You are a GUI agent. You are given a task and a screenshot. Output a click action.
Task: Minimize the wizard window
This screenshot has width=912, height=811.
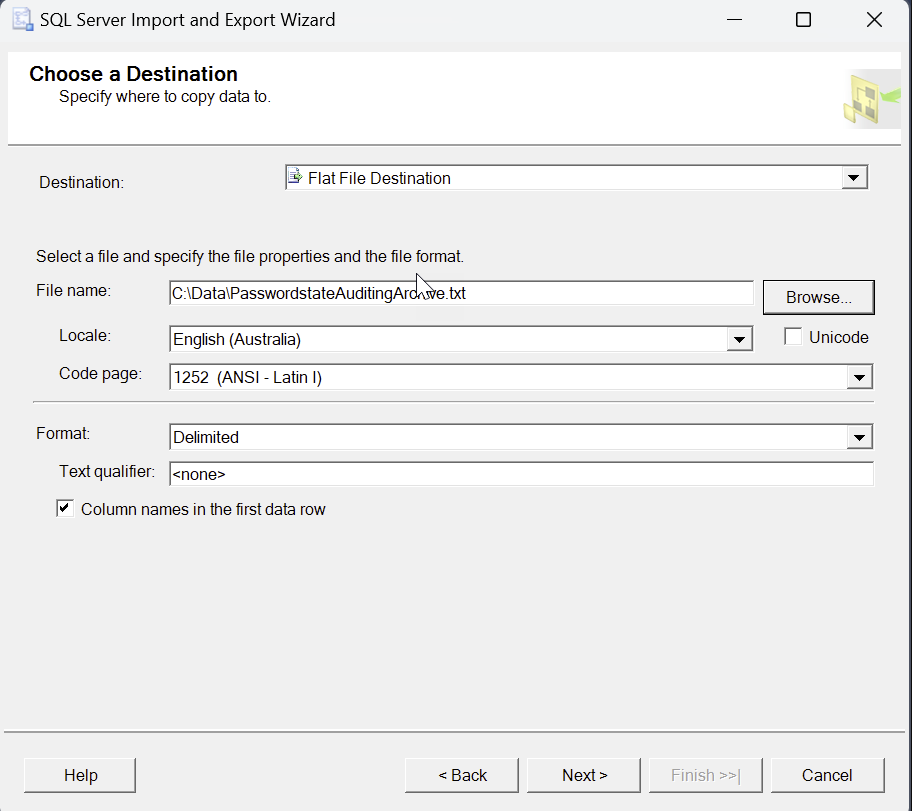pos(735,20)
